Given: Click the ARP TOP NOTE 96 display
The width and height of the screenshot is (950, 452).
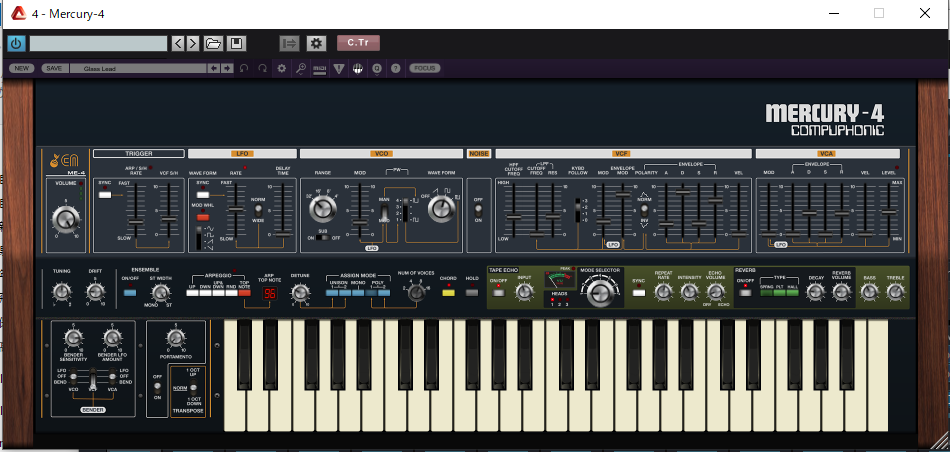Looking at the screenshot, I should [270, 294].
